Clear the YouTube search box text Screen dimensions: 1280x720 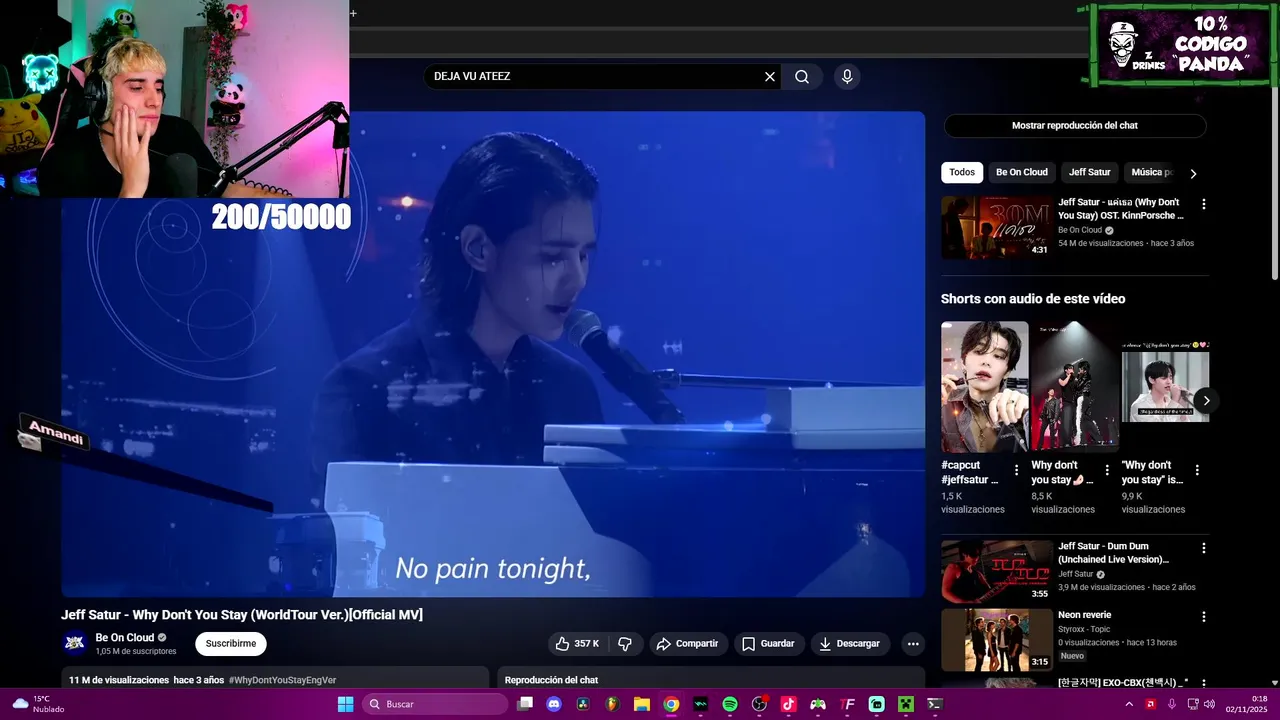point(770,77)
